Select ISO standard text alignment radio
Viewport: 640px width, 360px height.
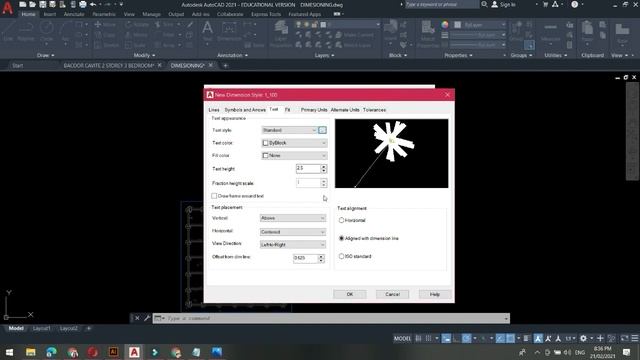pyautogui.click(x=341, y=256)
